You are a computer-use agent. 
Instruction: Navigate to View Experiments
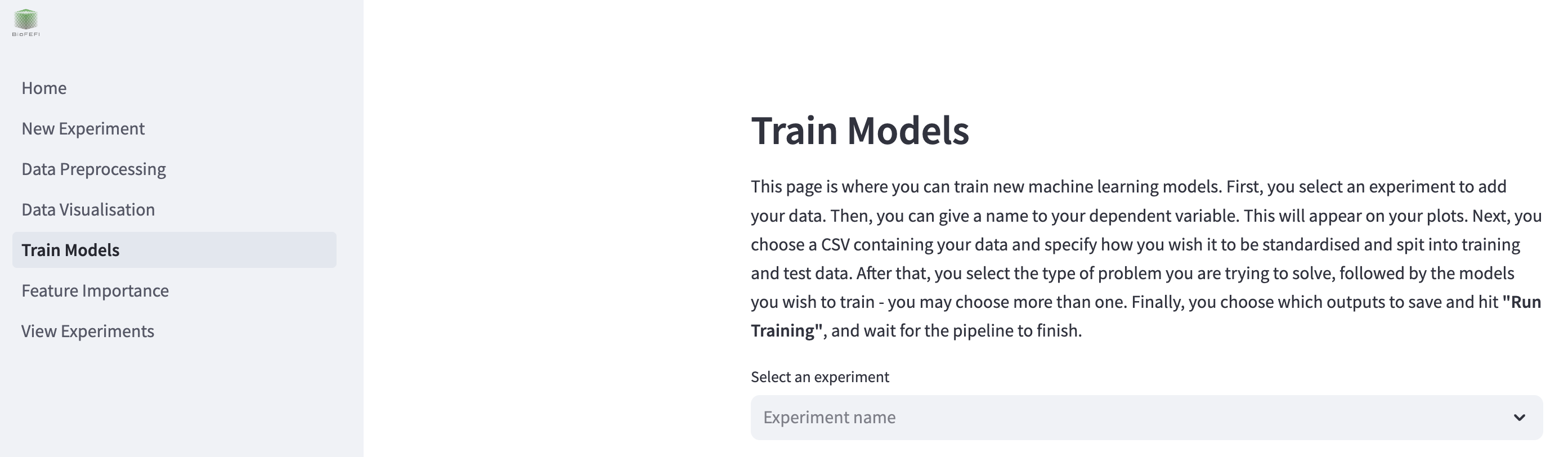87,330
